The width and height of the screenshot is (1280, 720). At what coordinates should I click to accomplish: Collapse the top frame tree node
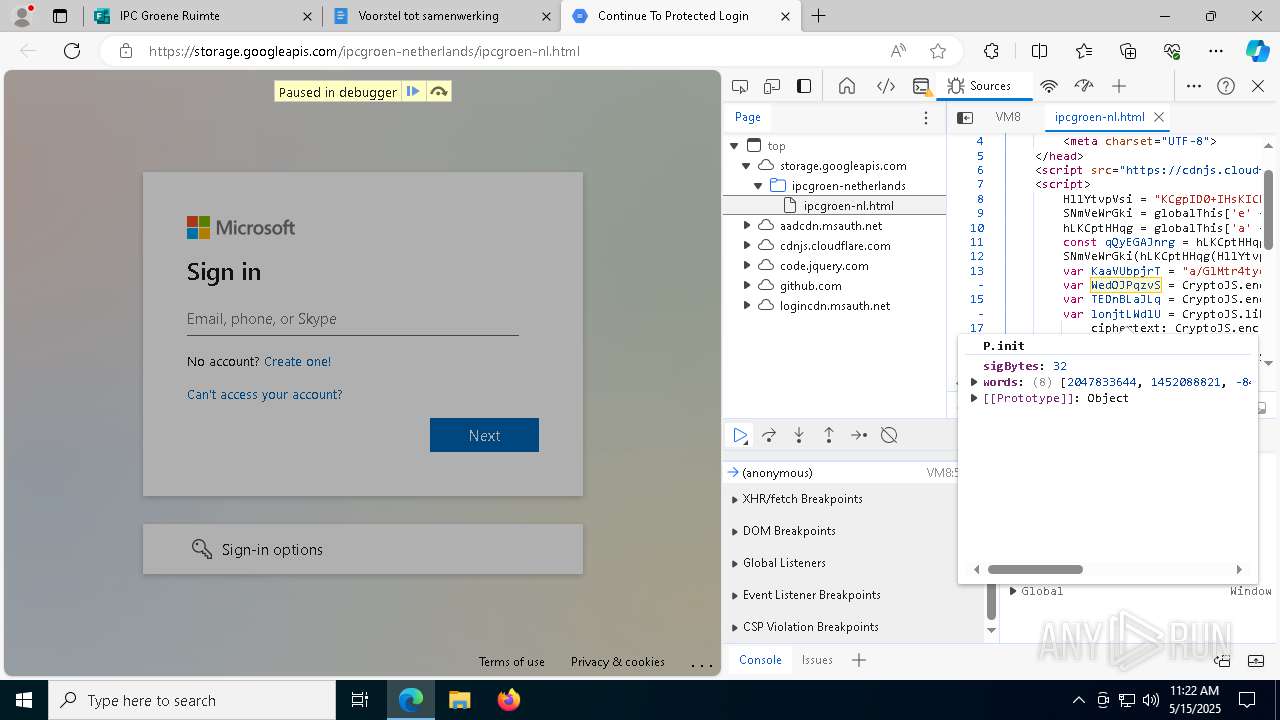pos(734,146)
